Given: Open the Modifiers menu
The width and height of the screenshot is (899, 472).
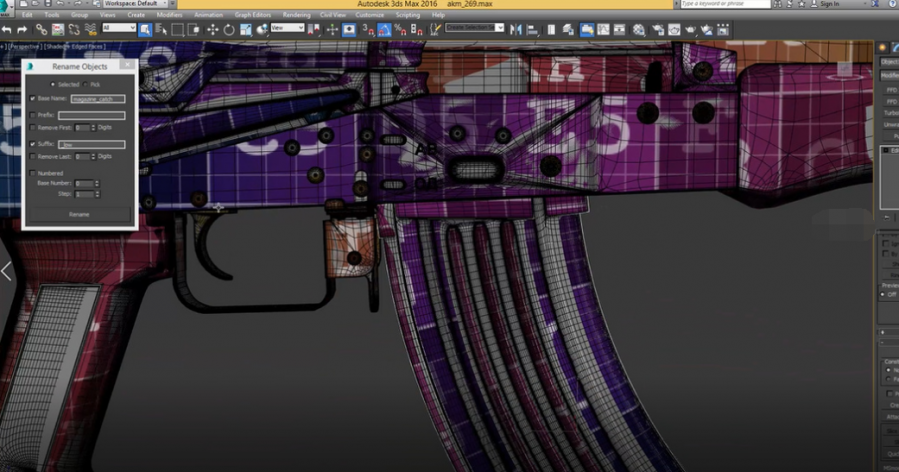Looking at the screenshot, I should point(169,16).
